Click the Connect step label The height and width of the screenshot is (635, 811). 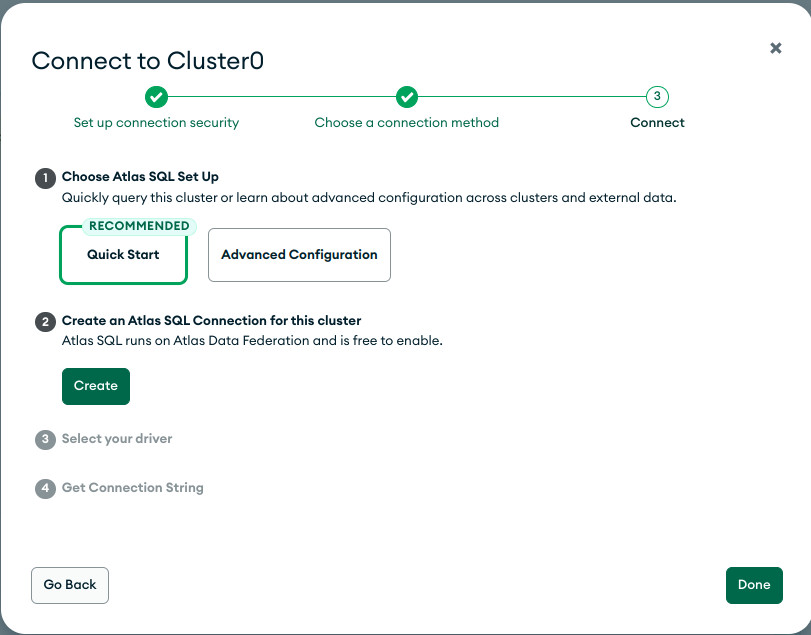[657, 123]
